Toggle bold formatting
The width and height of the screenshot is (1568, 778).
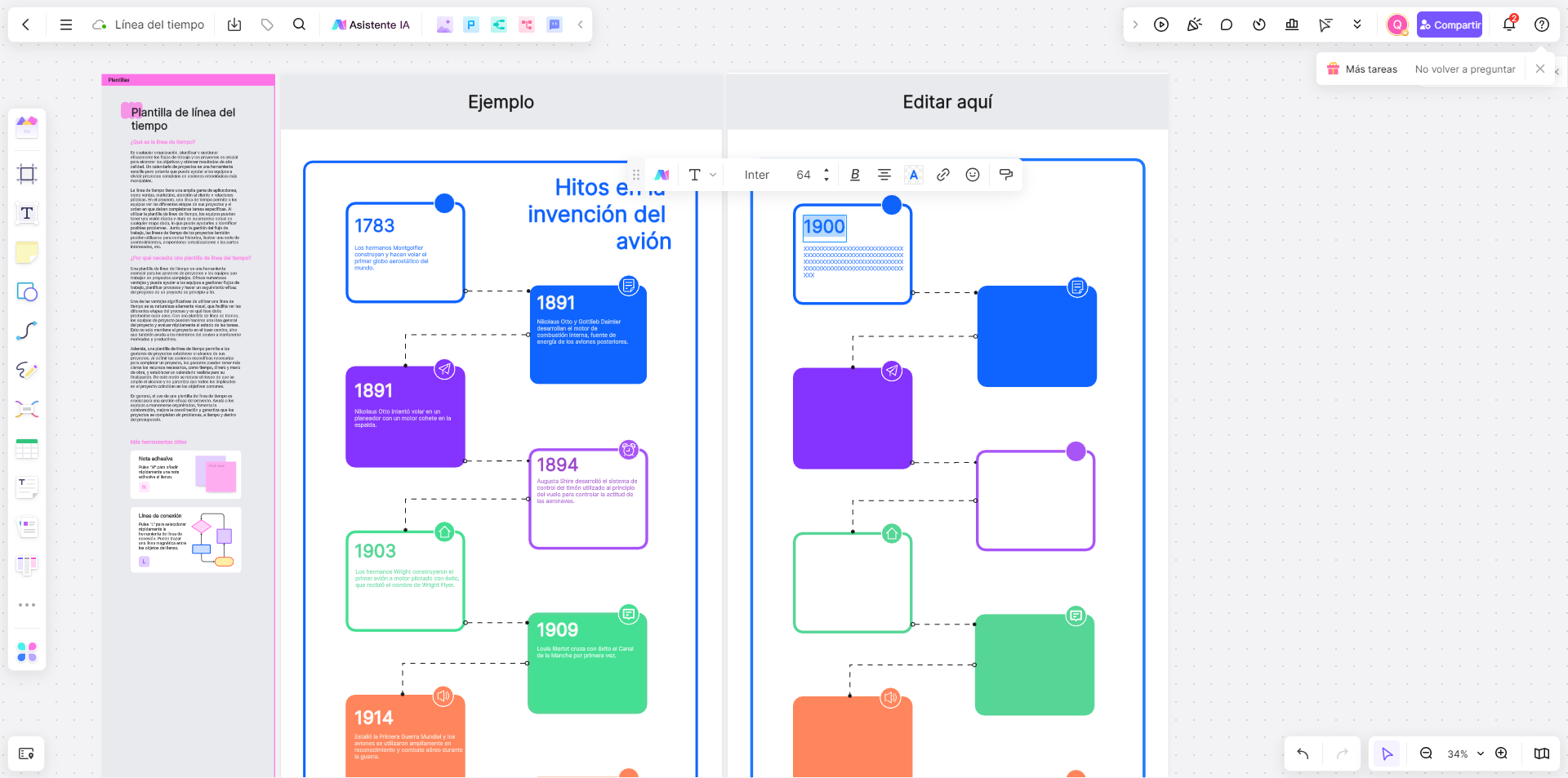[855, 175]
